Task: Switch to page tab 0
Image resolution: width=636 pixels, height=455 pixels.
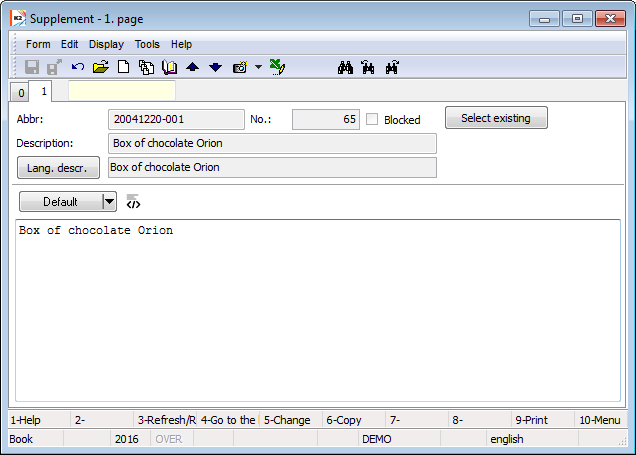Action: click(21, 93)
